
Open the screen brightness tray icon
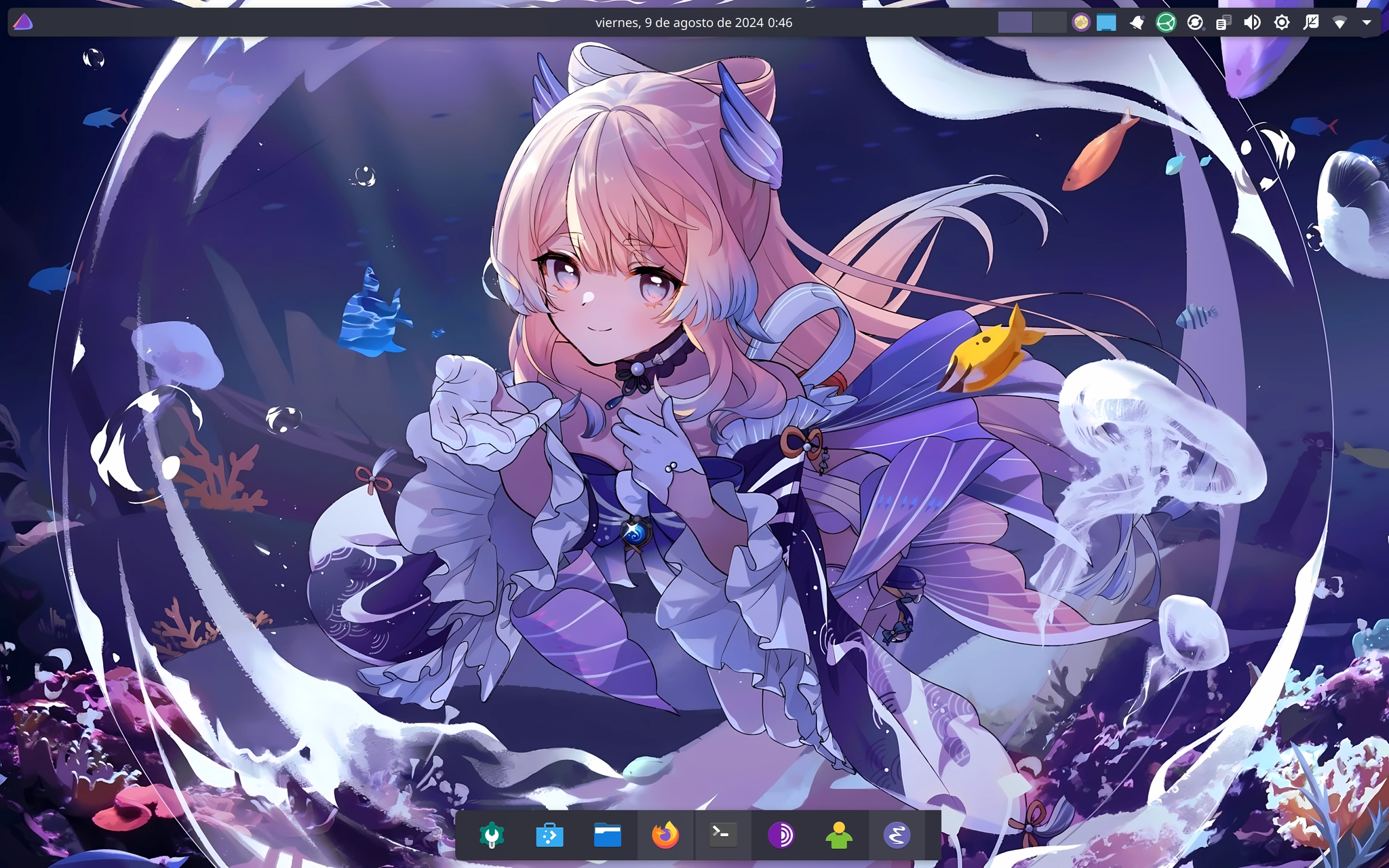[x=1281, y=22]
